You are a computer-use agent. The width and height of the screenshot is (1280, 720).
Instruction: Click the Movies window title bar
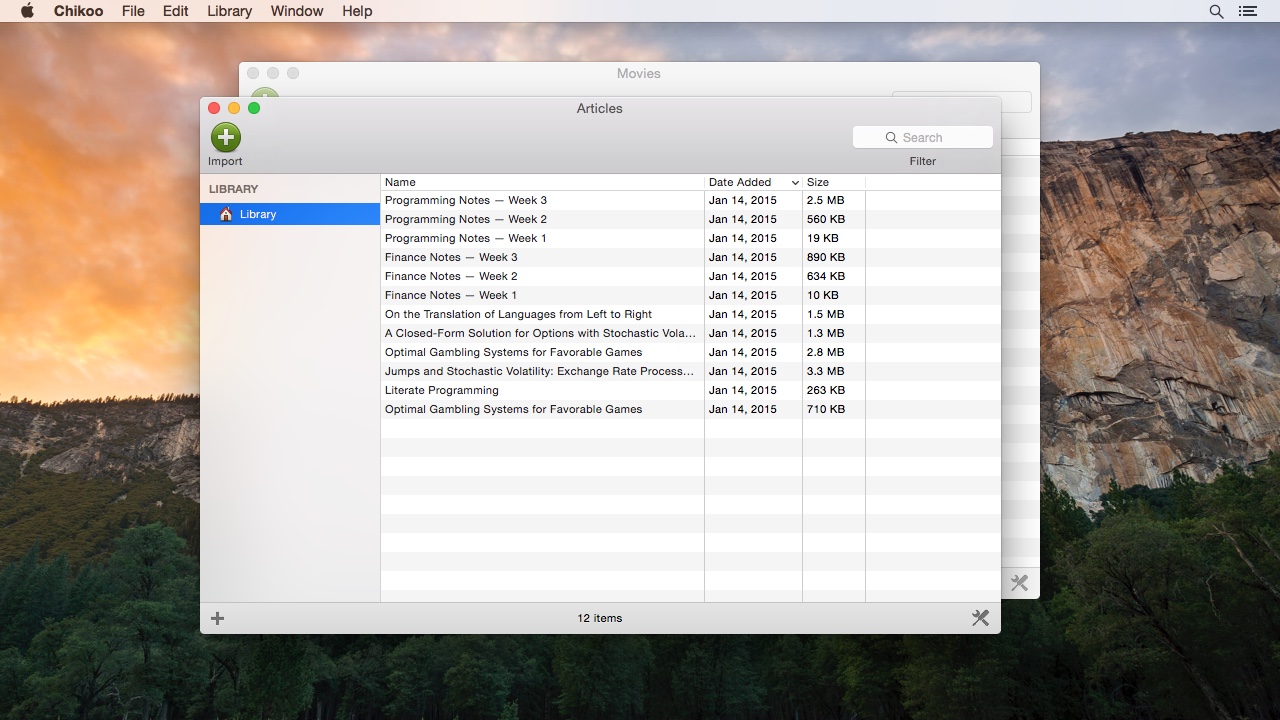(x=638, y=73)
